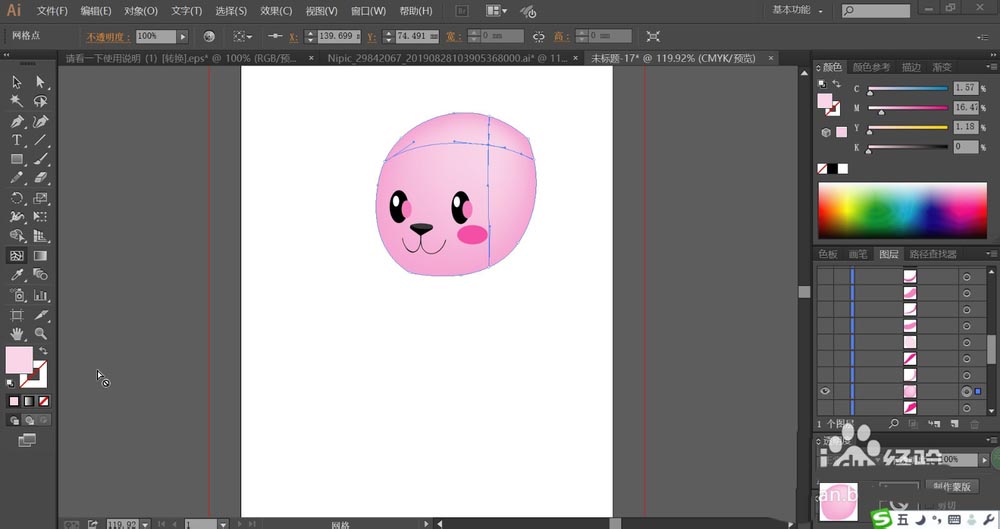The height and width of the screenshot is (529, 1000).
Task: Pick the Hand tool
Action: [x=17, y=333]
